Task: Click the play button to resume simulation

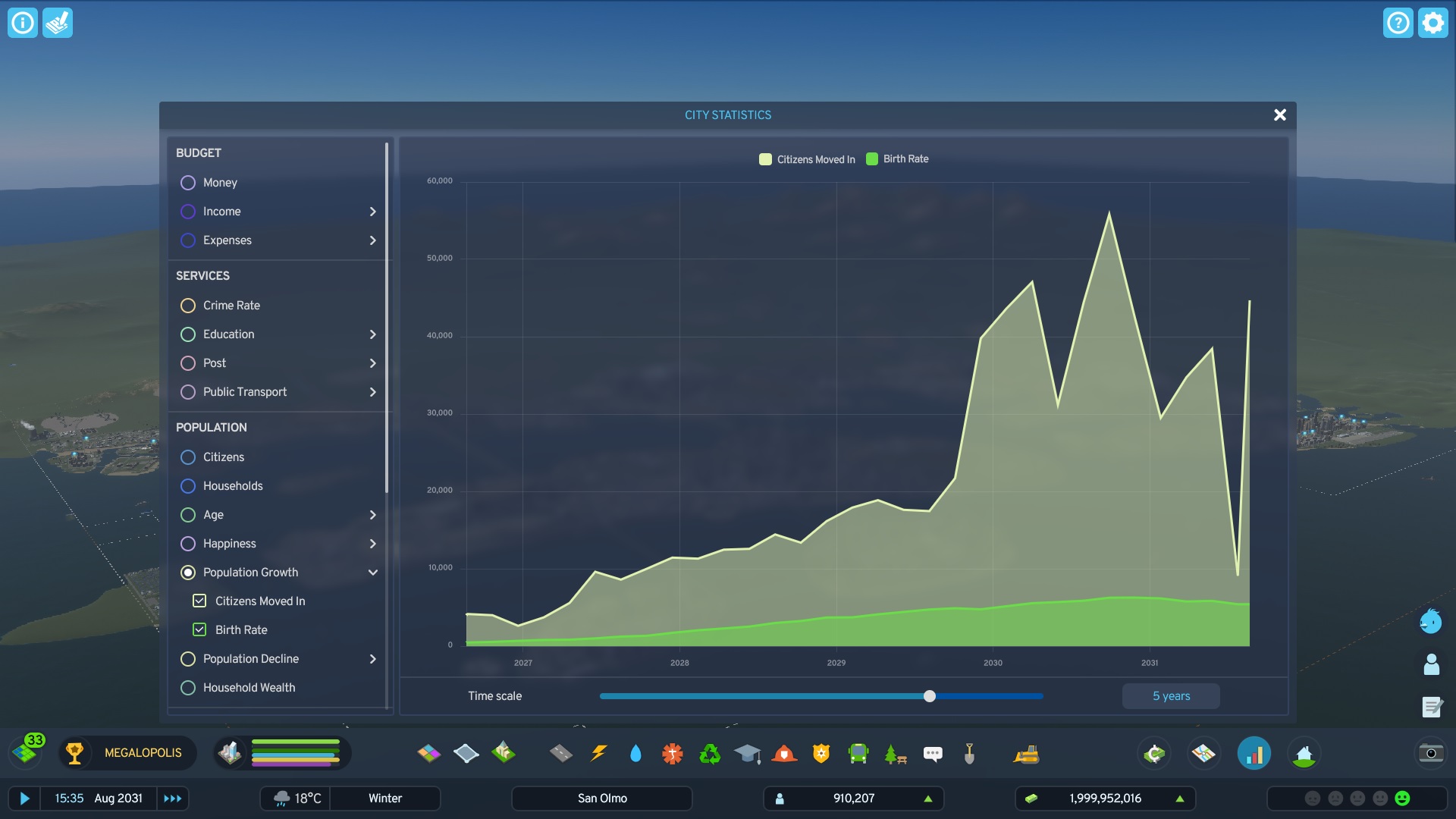Action: (25, 799)
